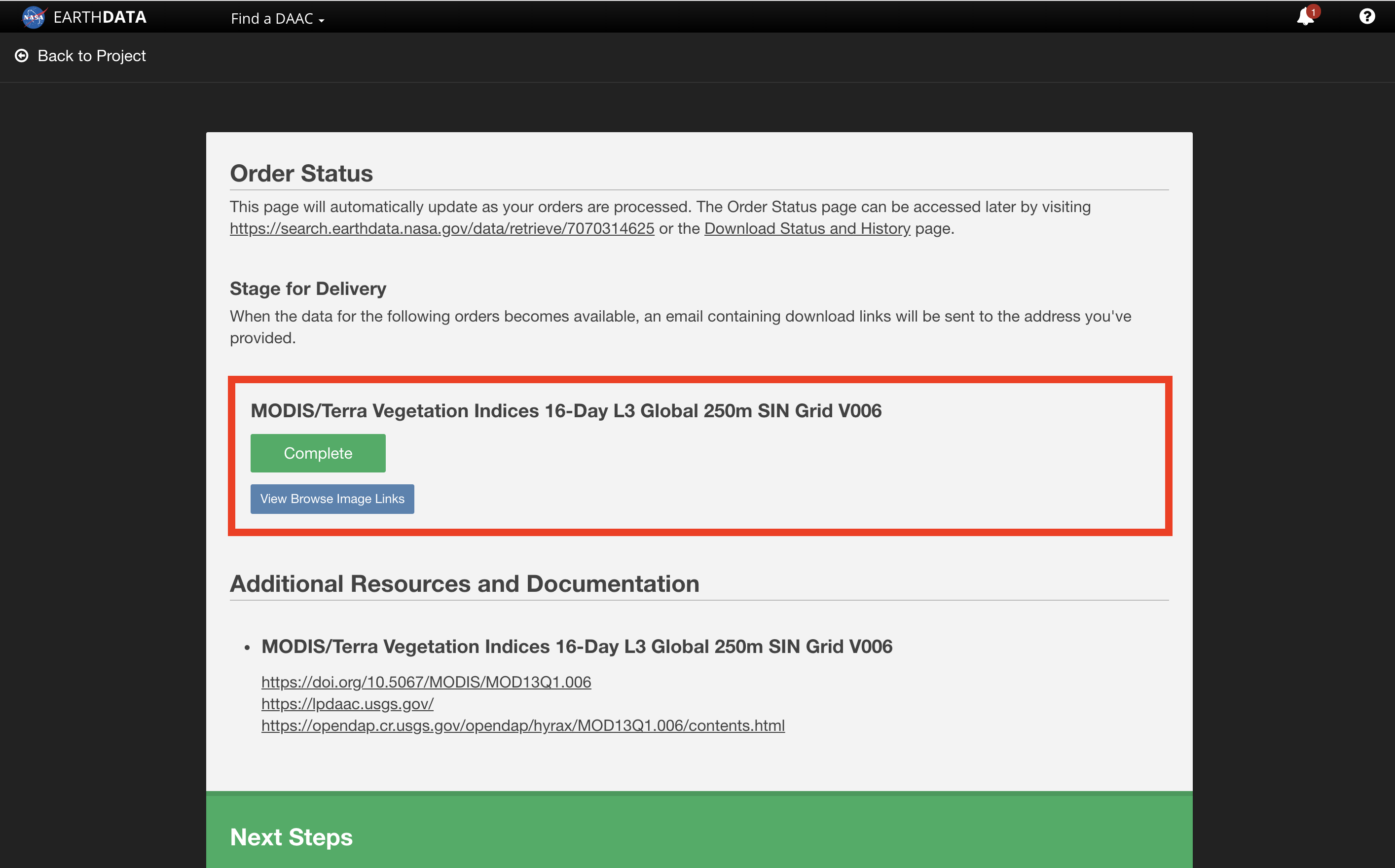The height and width of the screenshot is (868, 1395).
Task: Click the back arrow circle icon
Action: tap(22, 56)
